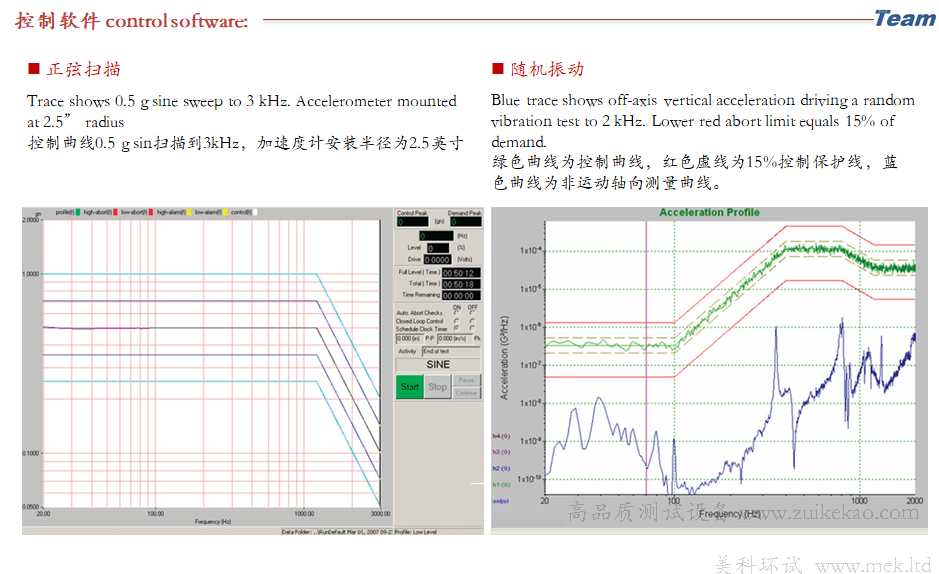Turn Closed Loop Control OFF

(472, 320)
